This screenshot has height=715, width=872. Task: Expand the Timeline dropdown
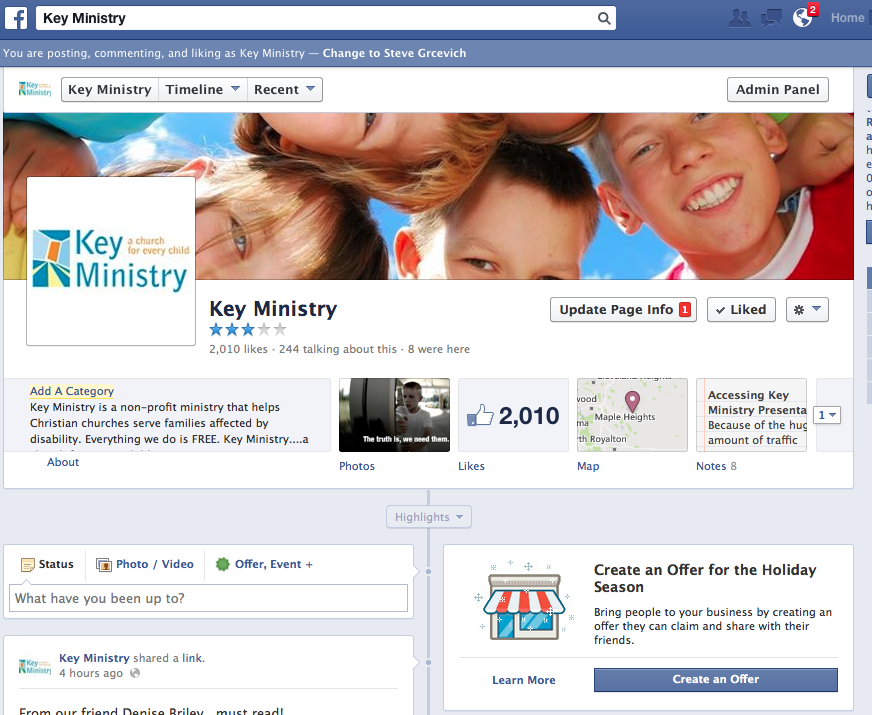pos(204,90)
